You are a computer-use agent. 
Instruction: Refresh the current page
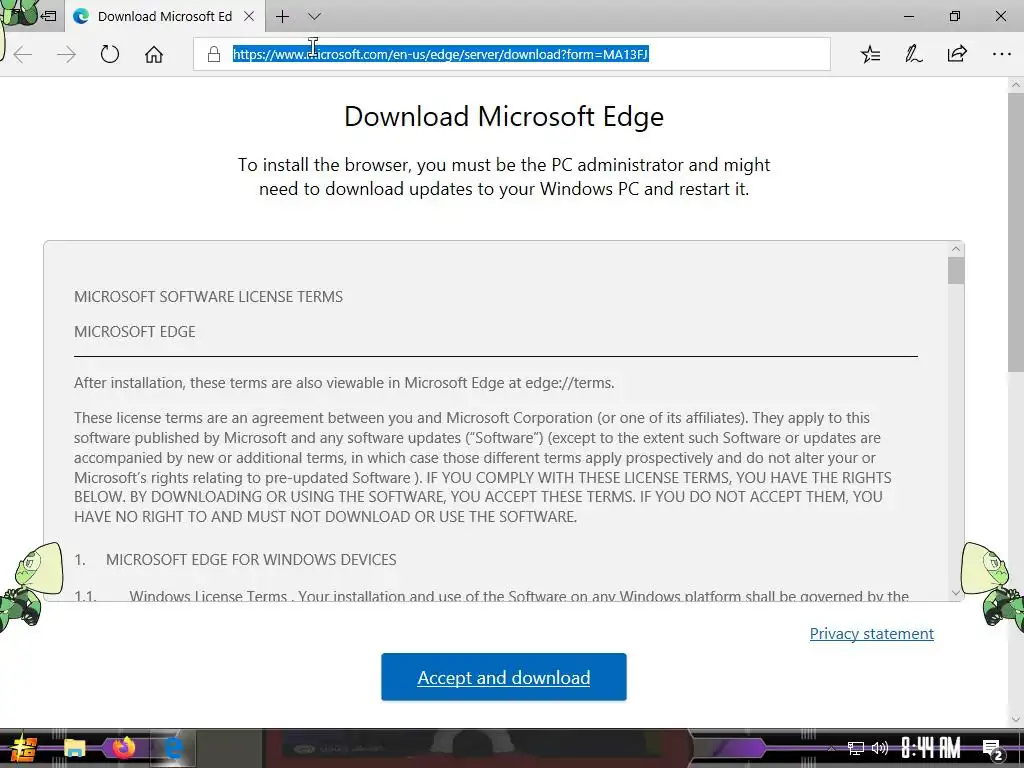pos(110,54)
